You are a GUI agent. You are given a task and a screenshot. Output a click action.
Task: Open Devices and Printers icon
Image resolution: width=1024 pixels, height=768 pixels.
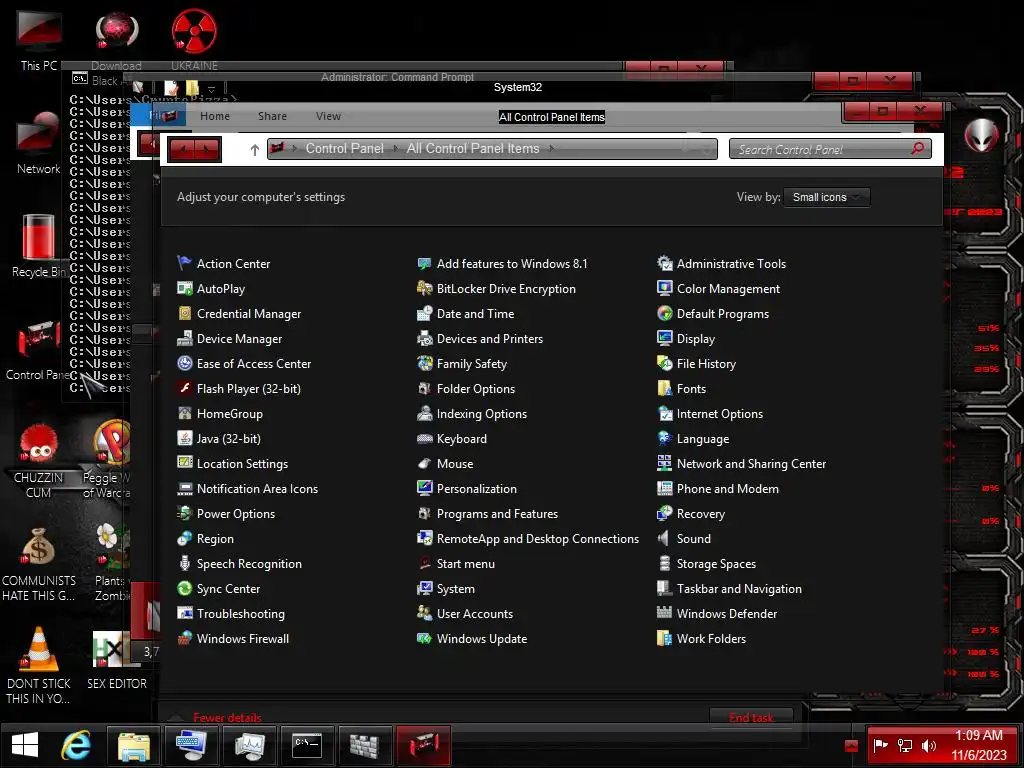coord(424,338)
